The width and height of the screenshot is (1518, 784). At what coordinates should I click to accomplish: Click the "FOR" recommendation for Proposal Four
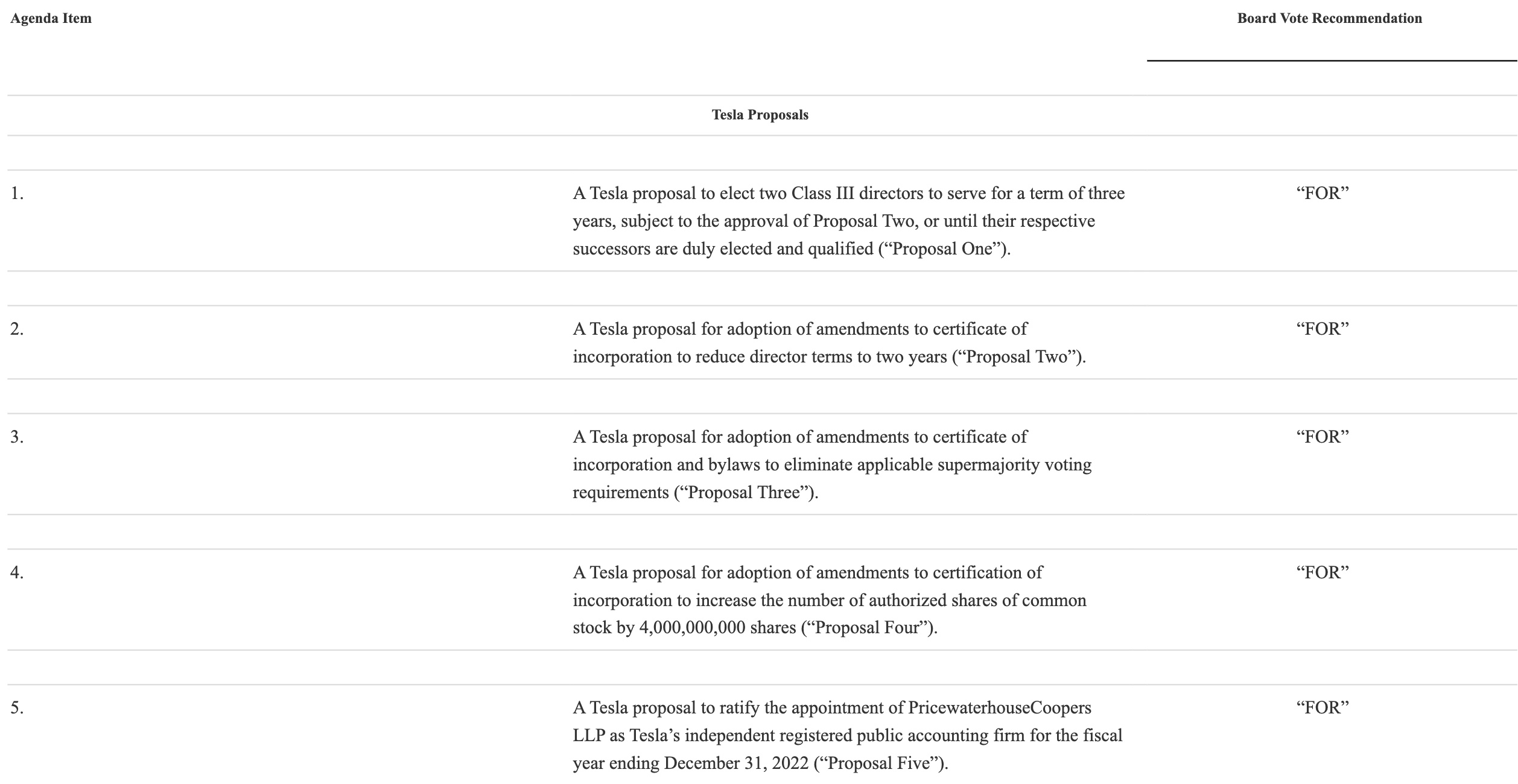pyautogui.click(x=1323, y=573)
